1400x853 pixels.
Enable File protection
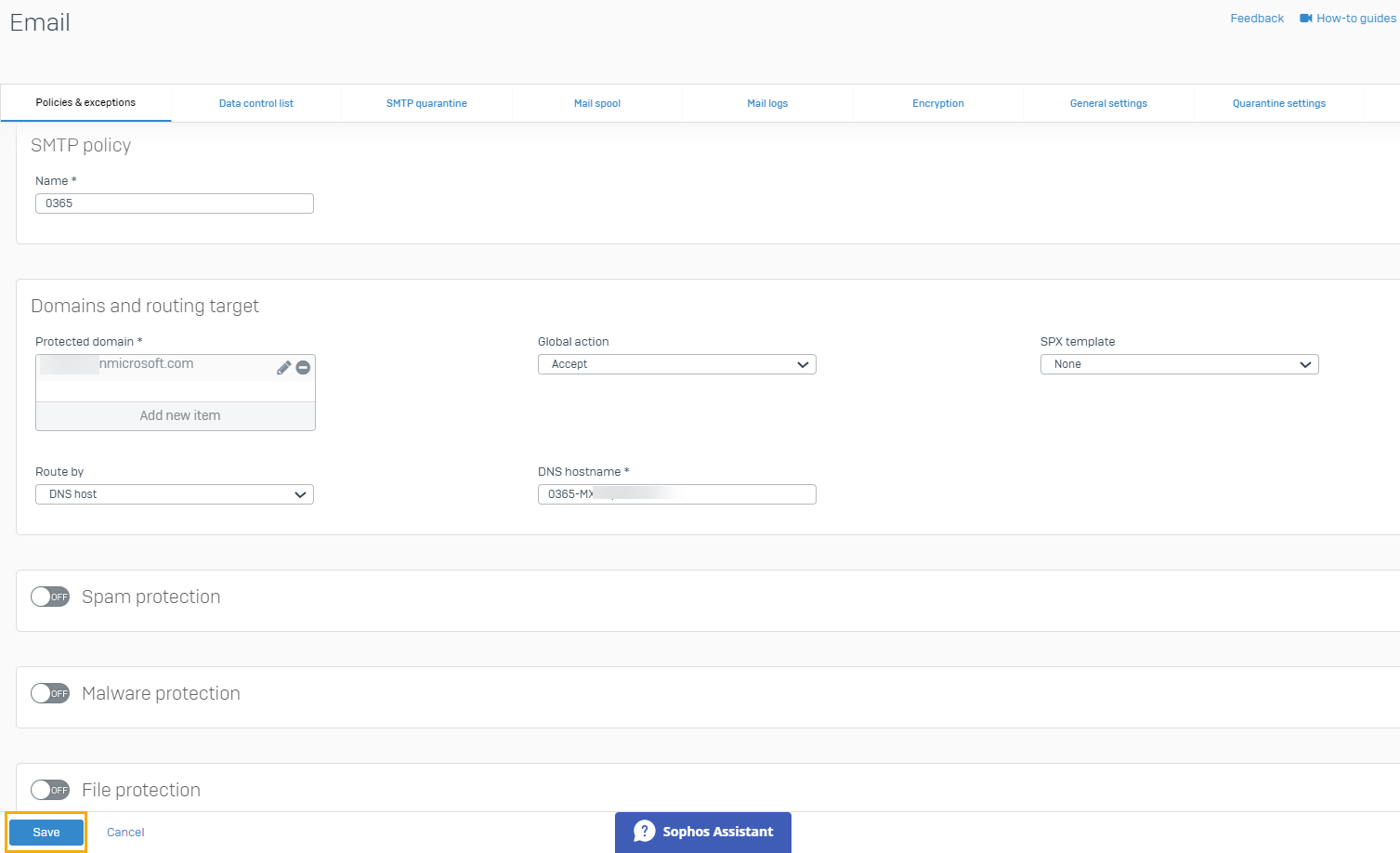coord(50,789)
